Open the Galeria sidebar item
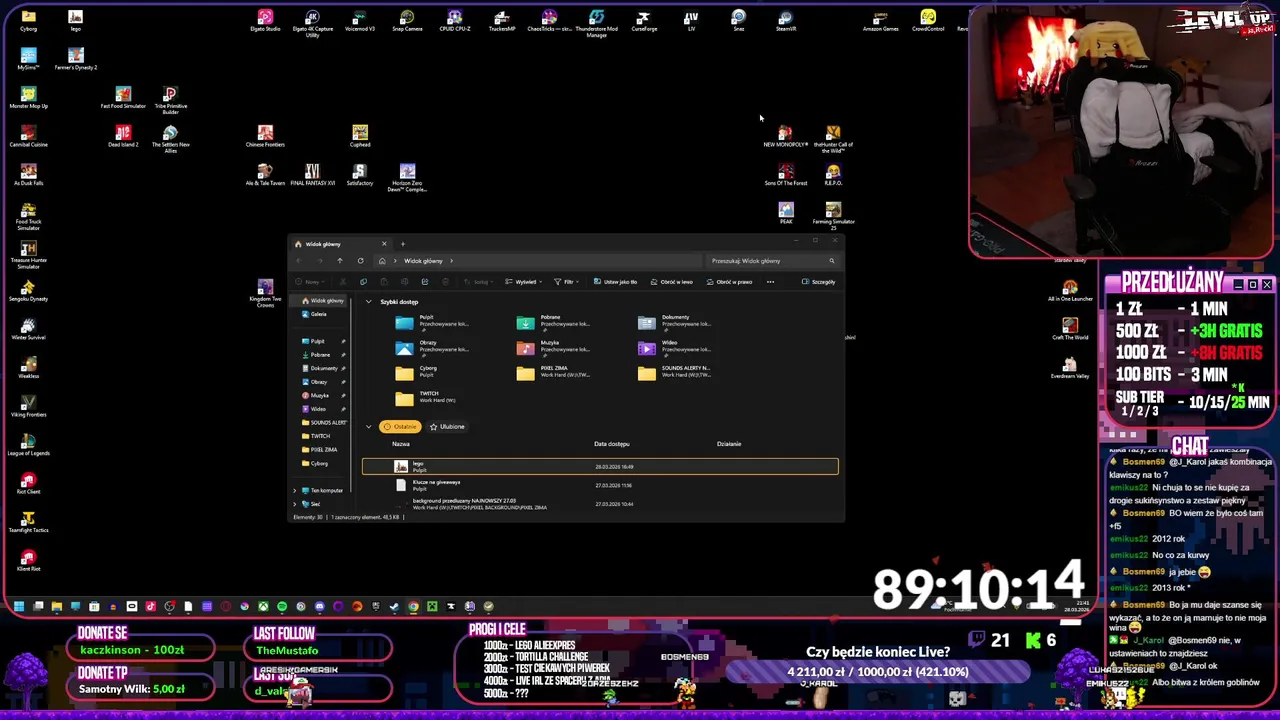Screen dimensions: 1280x720 pyautogui.click(x=318, y=314)
